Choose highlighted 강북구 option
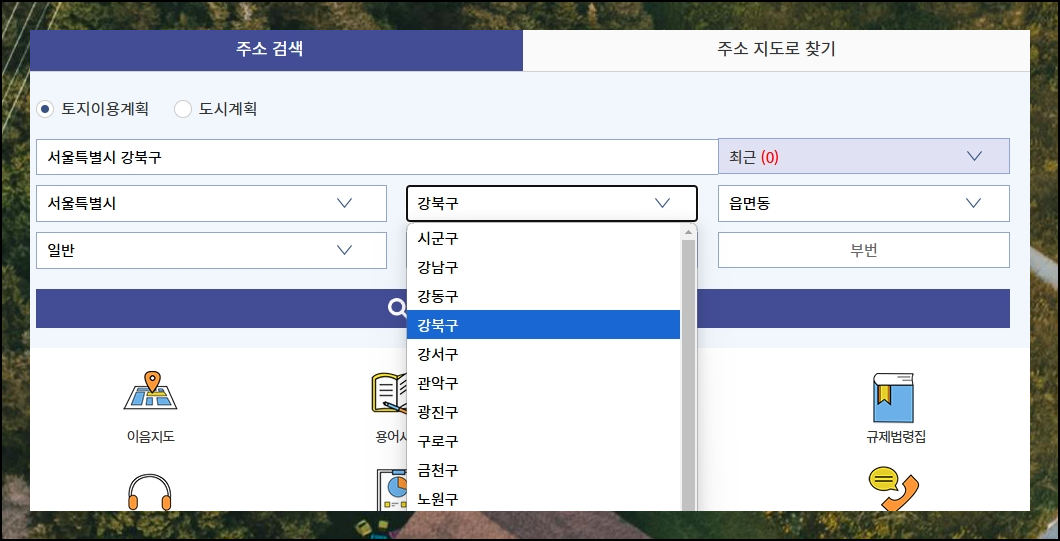 pos(544,325)
